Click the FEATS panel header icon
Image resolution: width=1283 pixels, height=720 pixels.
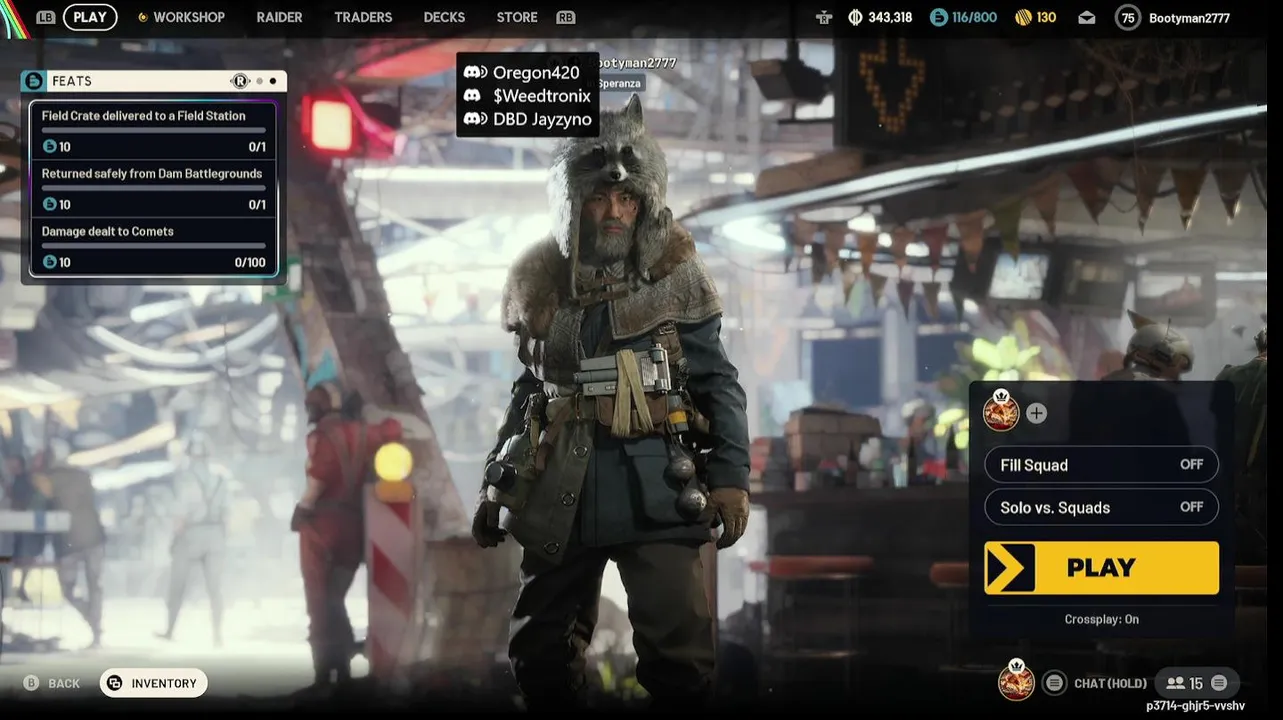[x=33, y=81]
